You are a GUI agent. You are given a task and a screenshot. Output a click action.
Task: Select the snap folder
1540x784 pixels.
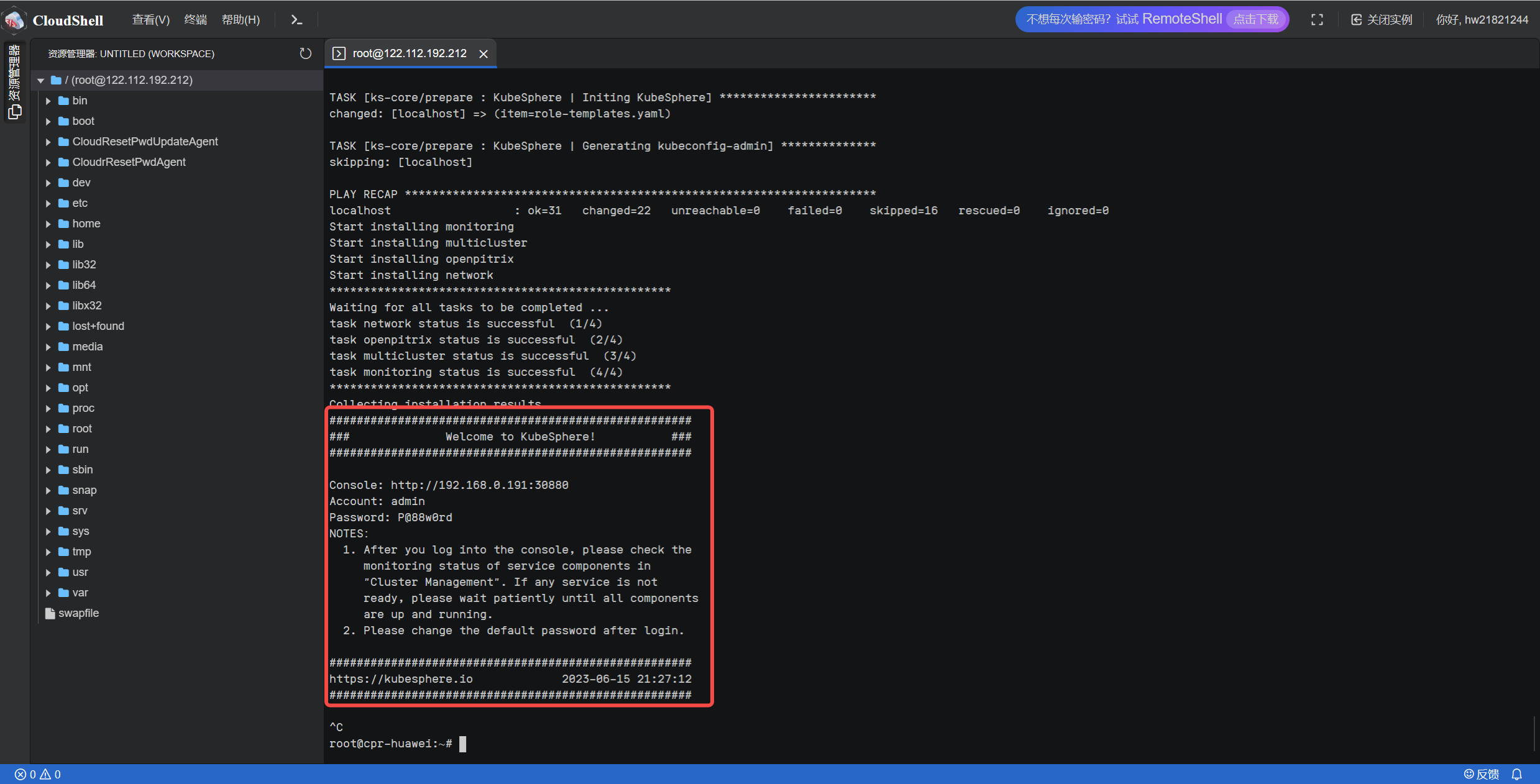[177, 490]
